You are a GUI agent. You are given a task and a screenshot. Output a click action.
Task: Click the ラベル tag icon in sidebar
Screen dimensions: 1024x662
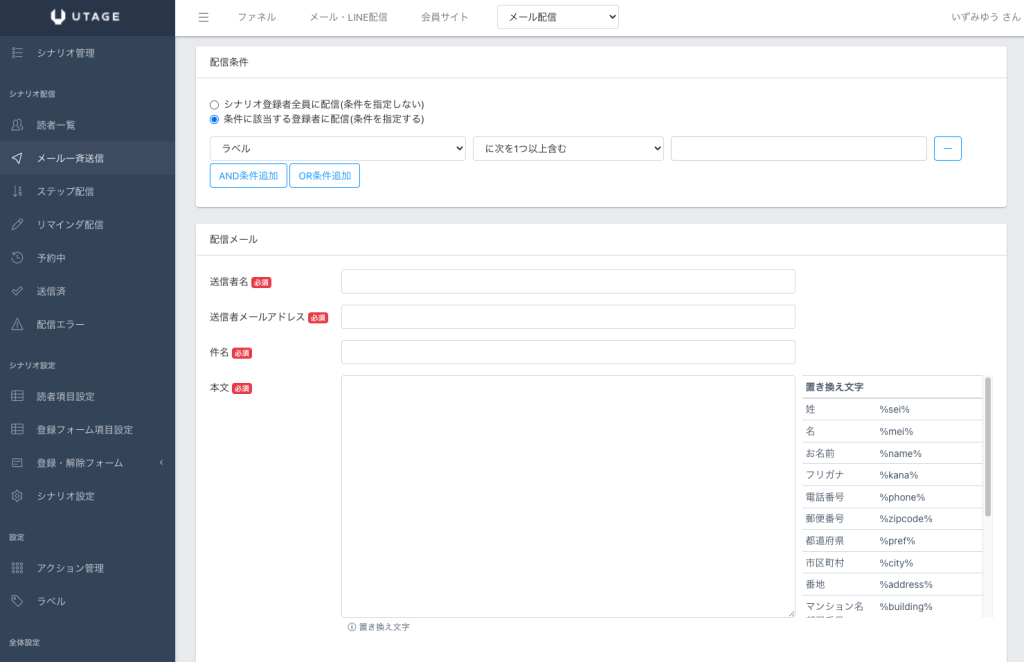point(17,601)
